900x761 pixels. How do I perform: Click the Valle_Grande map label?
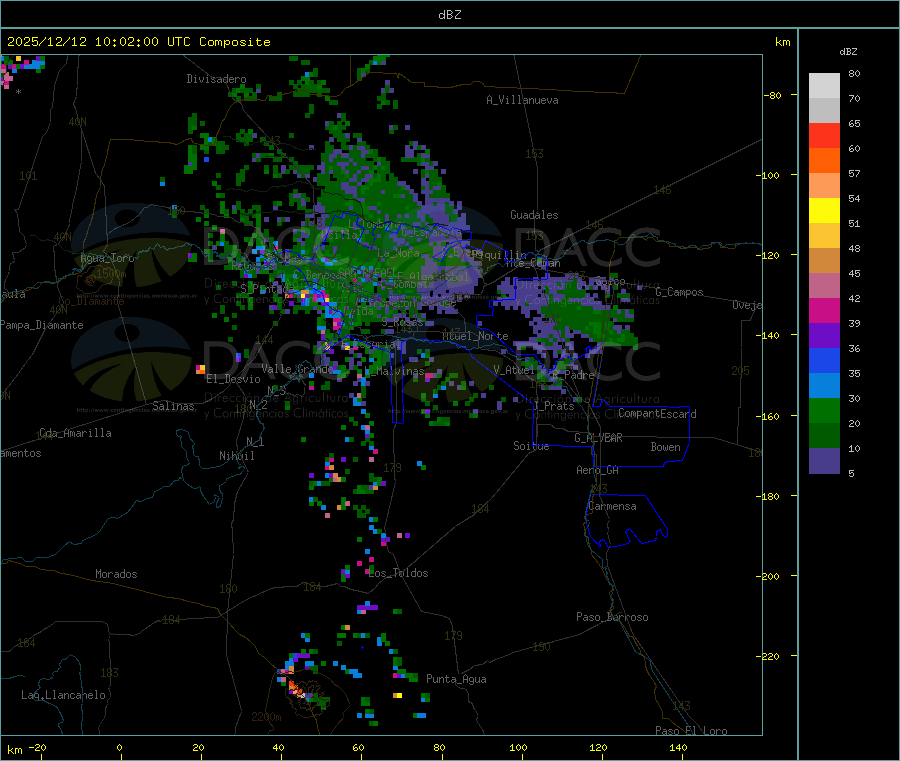(297, 369)
